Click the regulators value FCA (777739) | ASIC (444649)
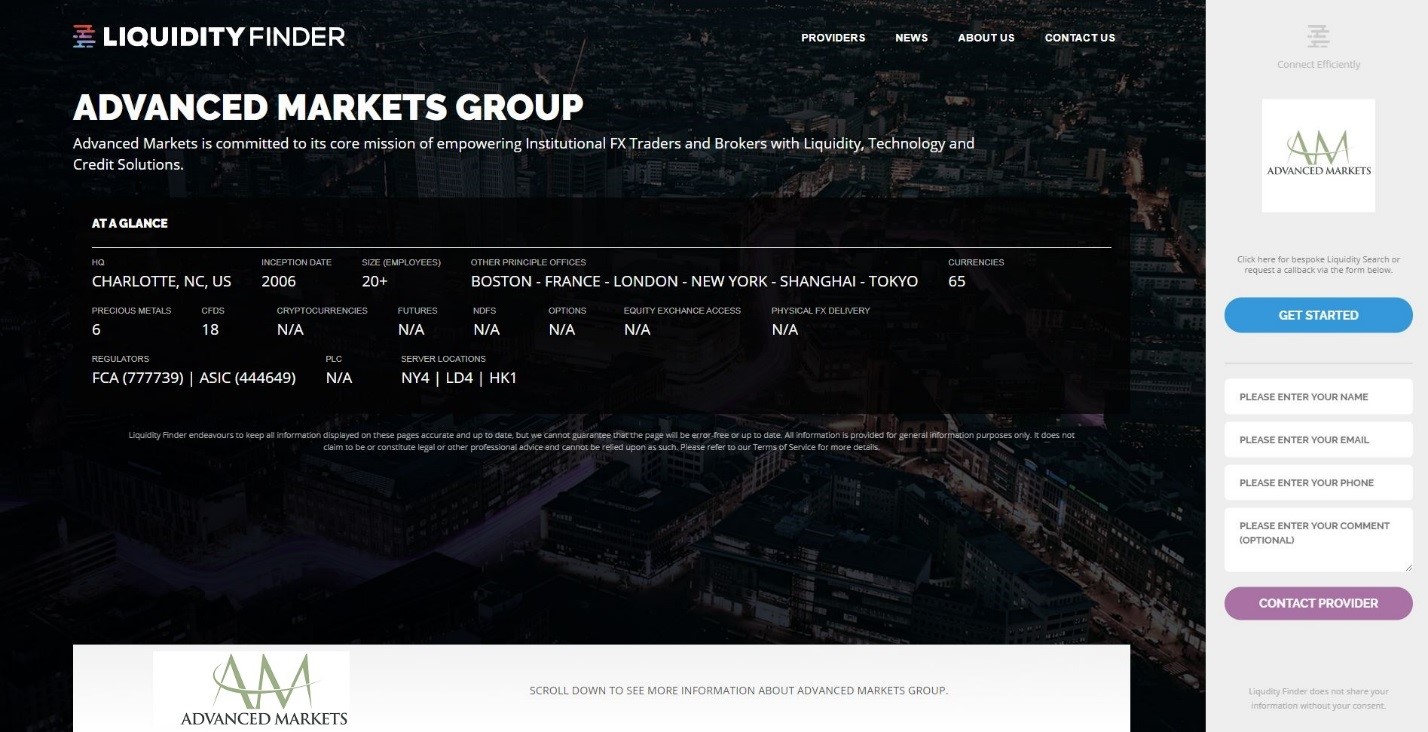 pyautogui.click(x=194, y=378)
